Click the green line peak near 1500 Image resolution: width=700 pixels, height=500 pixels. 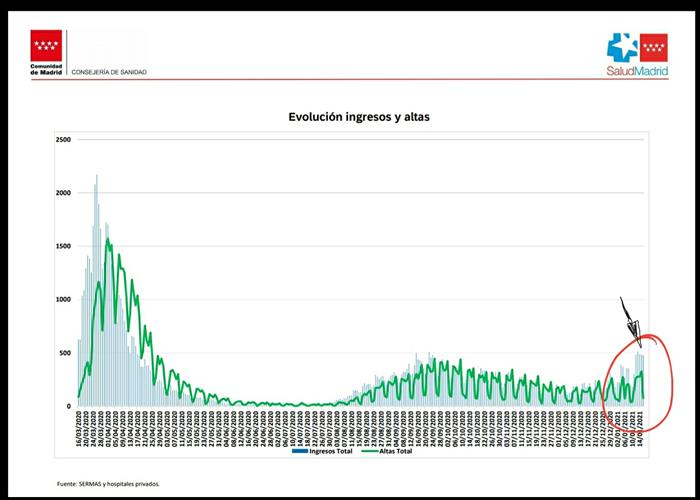[x=107, y=240]
